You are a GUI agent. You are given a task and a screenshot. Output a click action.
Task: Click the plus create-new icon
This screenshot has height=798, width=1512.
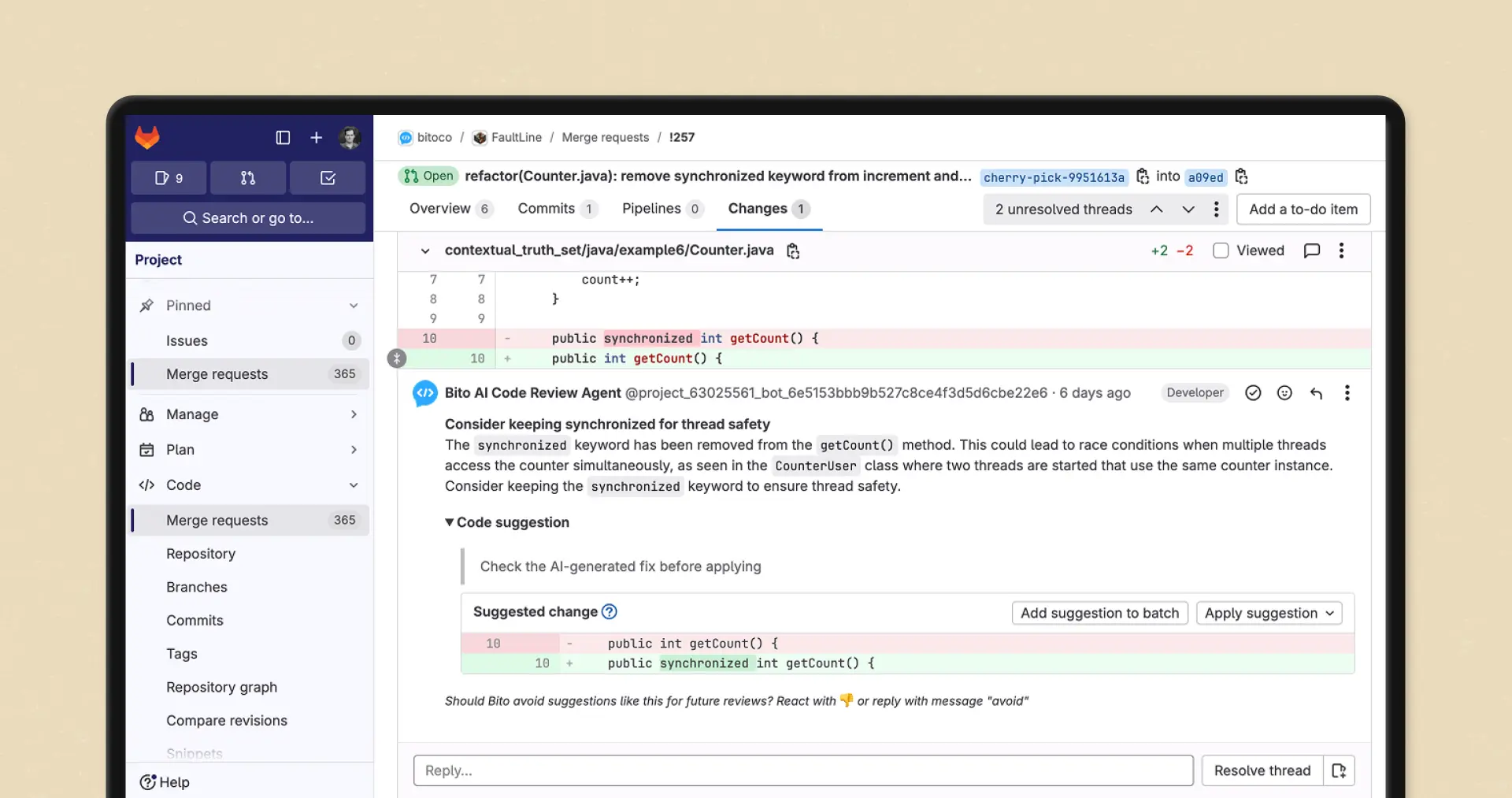316,138
